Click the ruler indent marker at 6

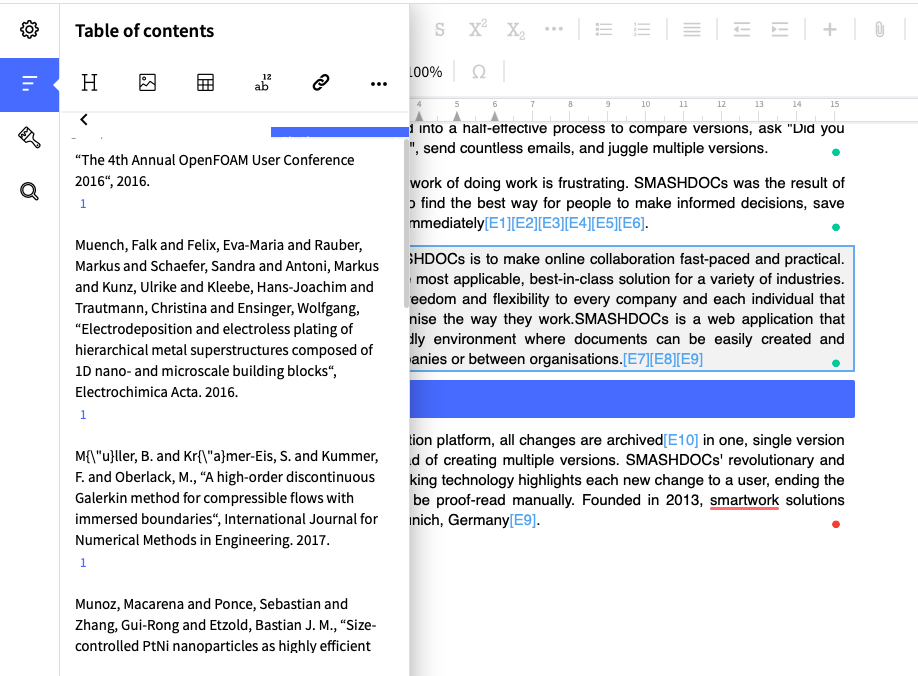tap(495, 116)
